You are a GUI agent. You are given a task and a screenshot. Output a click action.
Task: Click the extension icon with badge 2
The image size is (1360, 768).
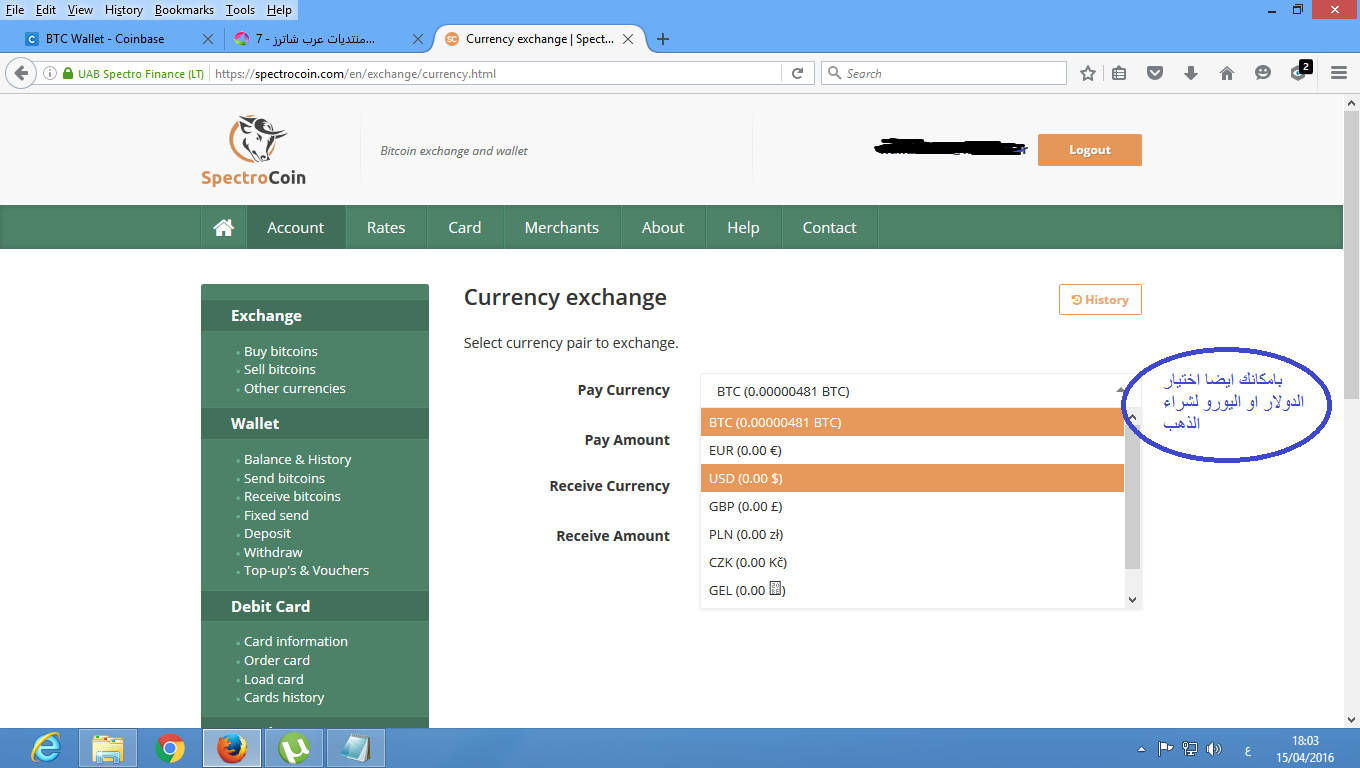pos(1299,72)
